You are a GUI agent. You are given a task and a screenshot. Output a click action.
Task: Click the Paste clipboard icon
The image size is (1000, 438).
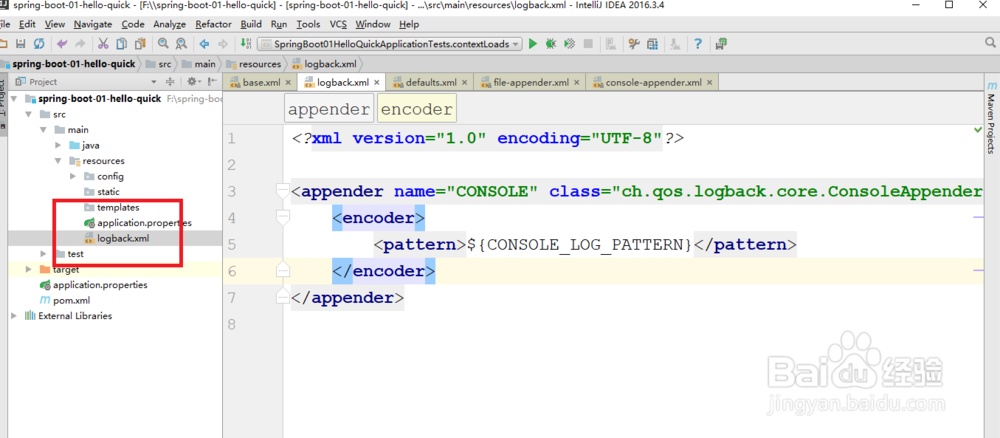point(140,44)
